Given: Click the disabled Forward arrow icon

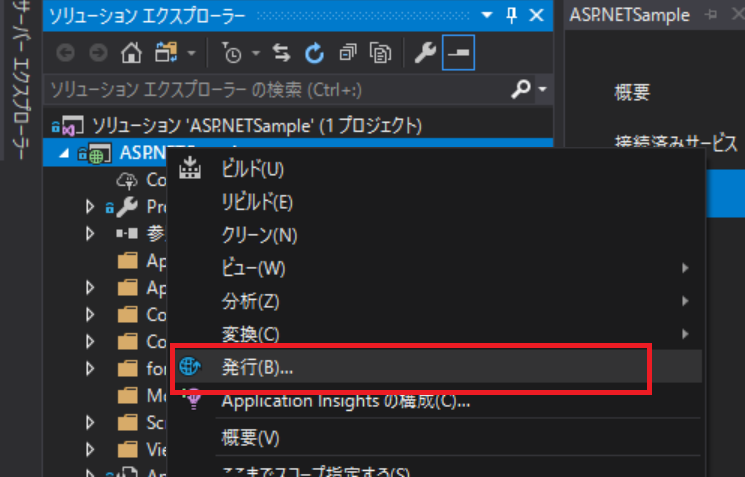Looking at the screenshot, I should point(98,53).
